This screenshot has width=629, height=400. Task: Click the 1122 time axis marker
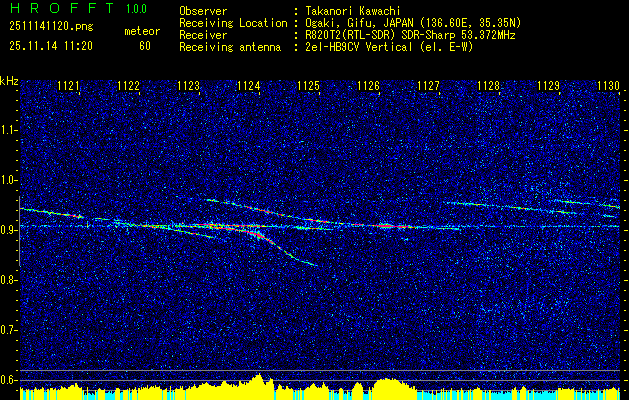coord(128,85)
